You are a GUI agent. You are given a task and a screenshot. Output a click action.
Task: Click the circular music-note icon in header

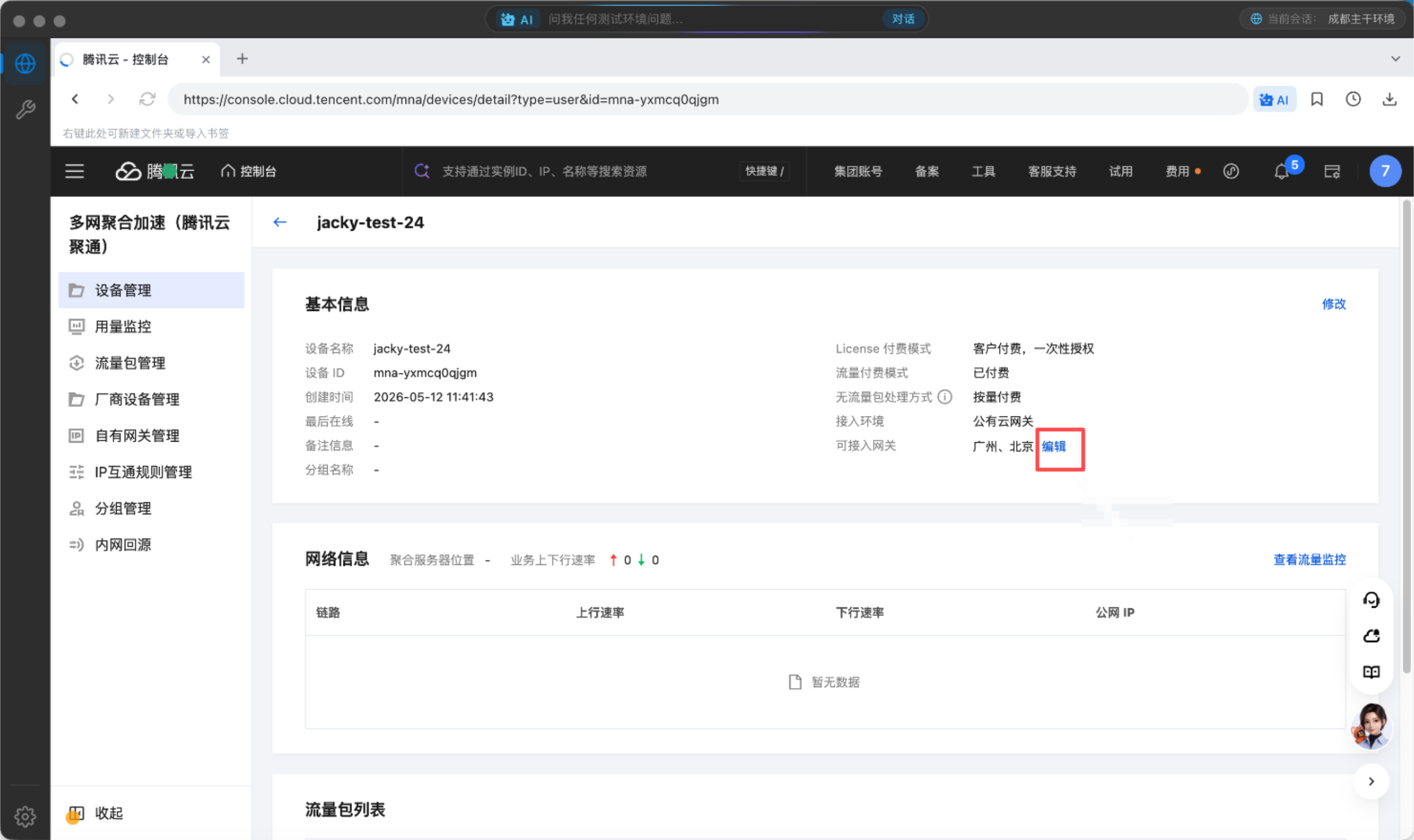point(1231,171)
